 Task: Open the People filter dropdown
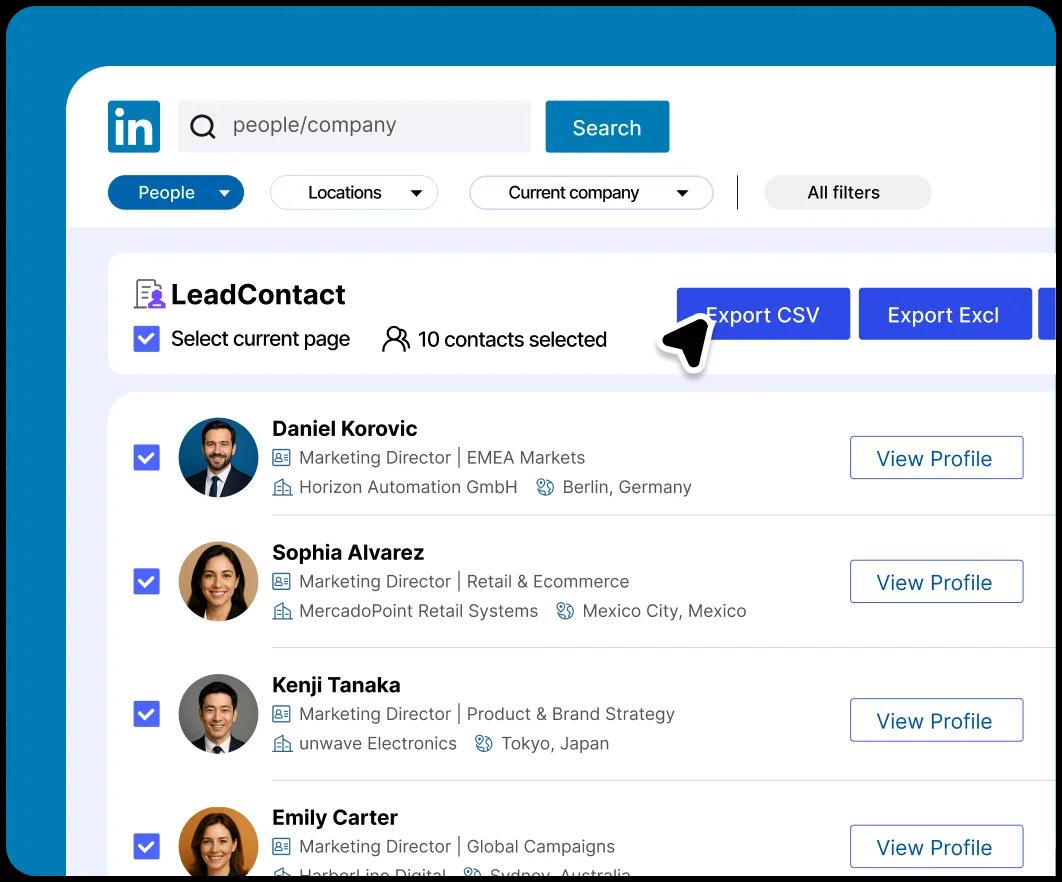click(176, 193)
